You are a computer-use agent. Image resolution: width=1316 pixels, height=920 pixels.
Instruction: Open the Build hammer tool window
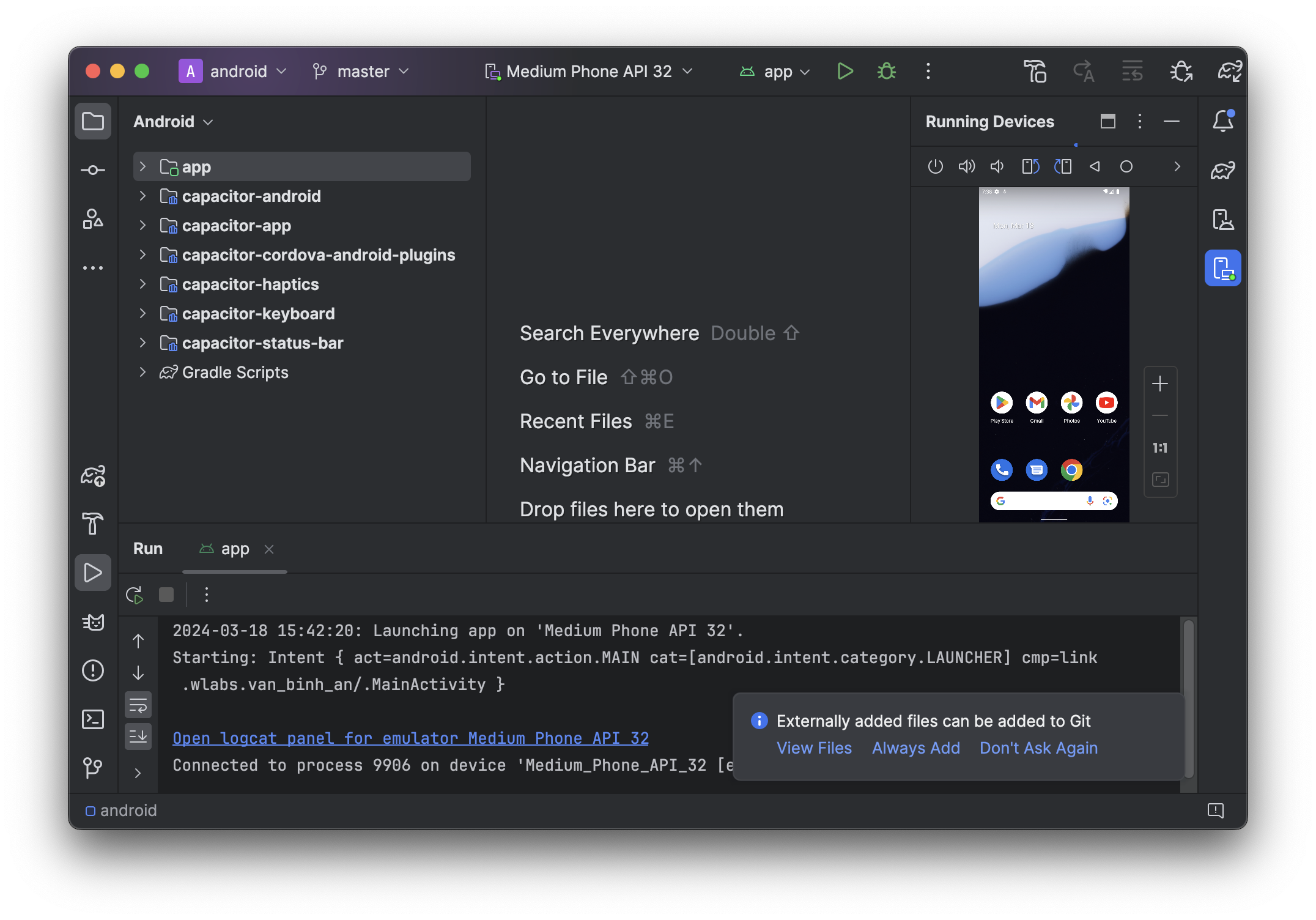pyautogui.click(x=93, y=524)
